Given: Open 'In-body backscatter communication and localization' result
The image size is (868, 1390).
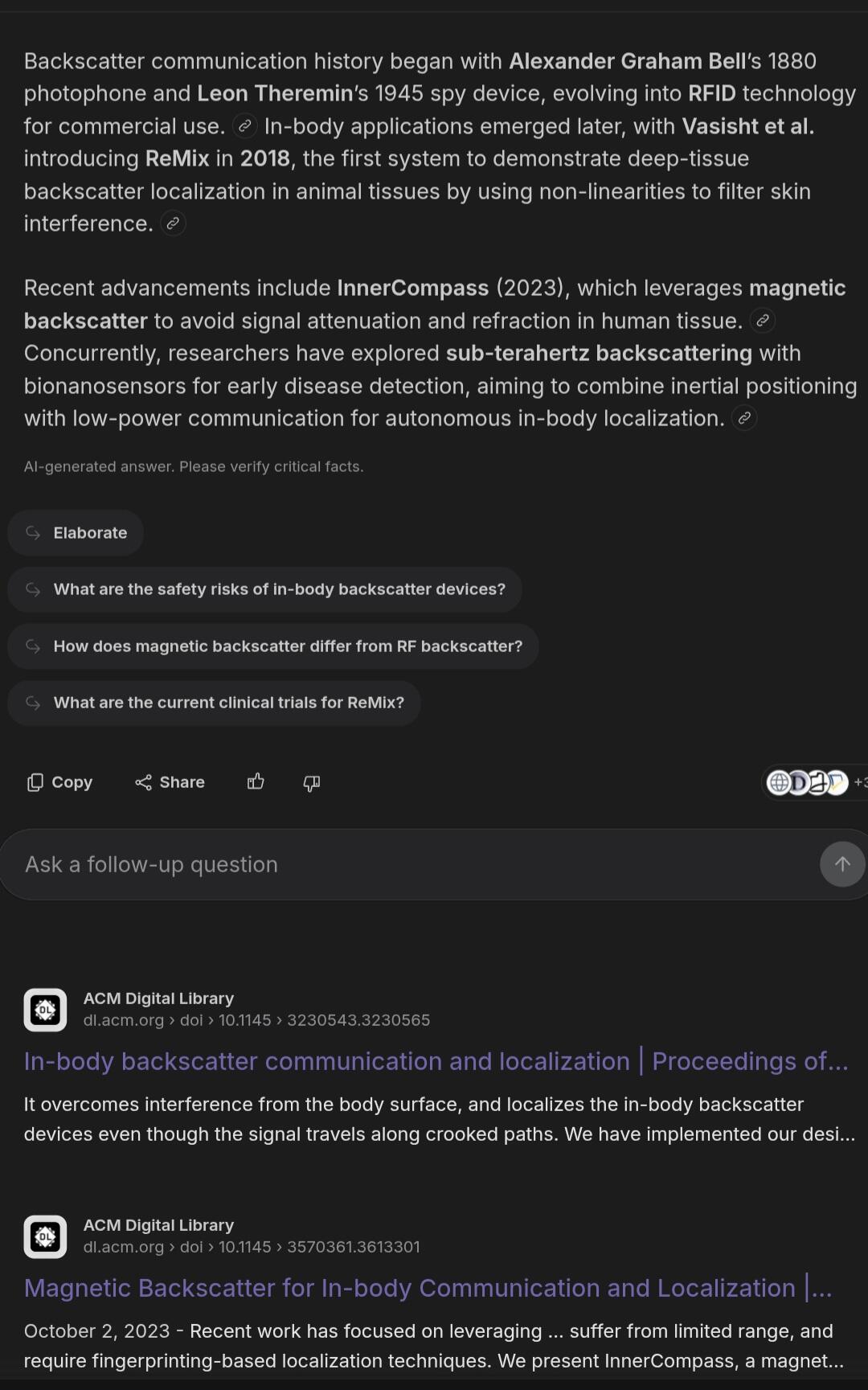Looking at the screenshot, I should pyautogui.click(x=436, y=1061).
